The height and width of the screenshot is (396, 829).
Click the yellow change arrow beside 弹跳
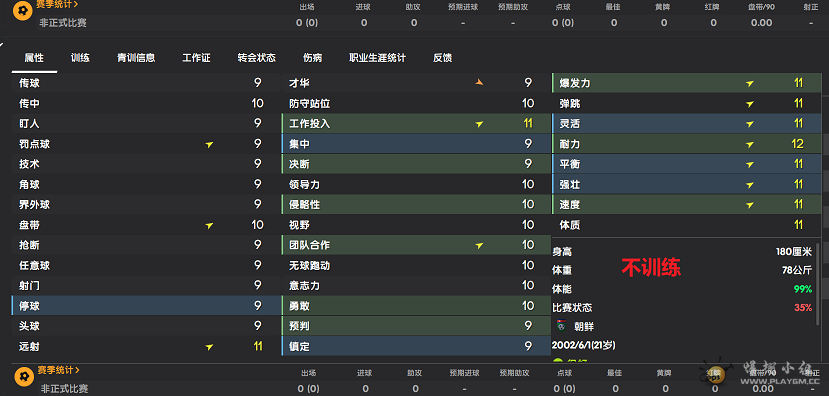pos(750,104)
